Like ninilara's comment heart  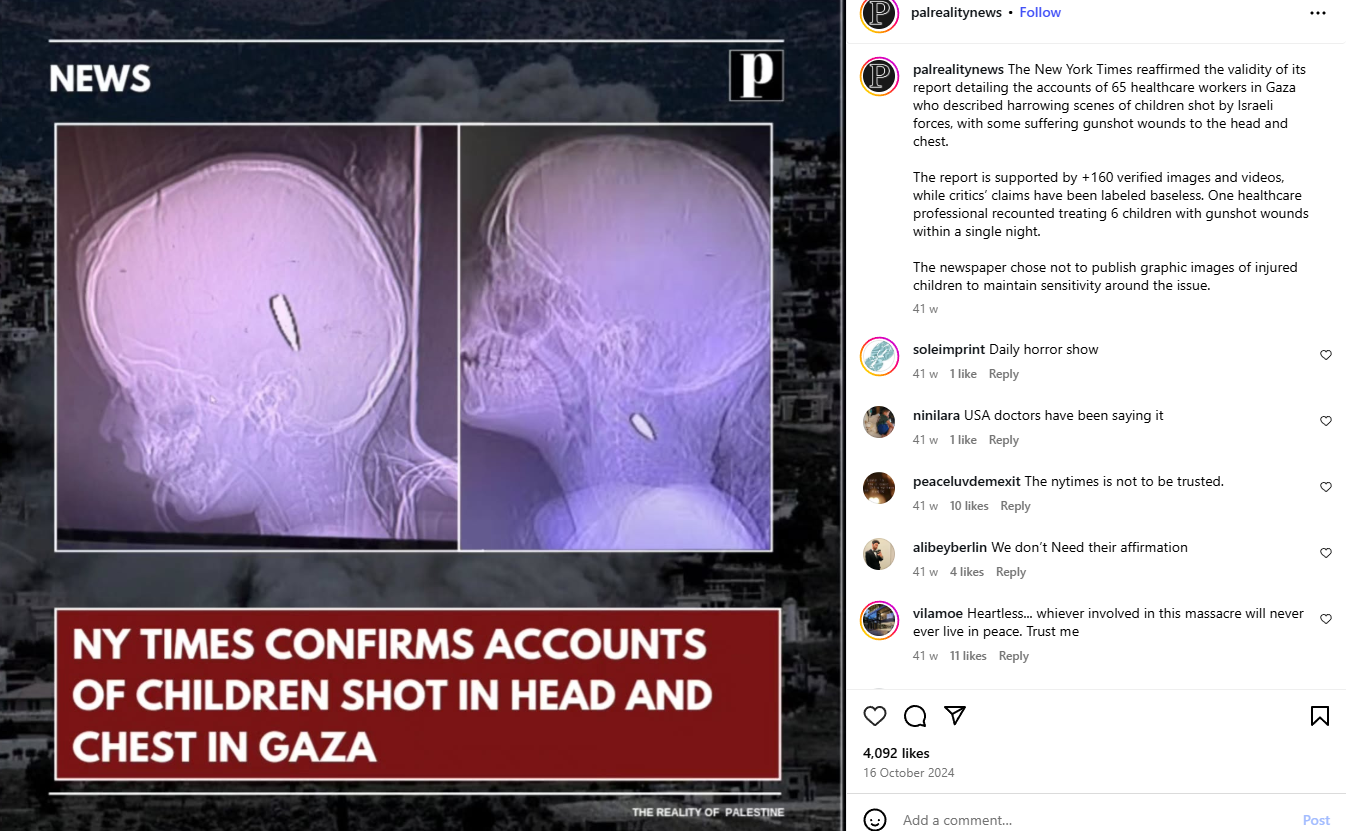(1326, 421)
